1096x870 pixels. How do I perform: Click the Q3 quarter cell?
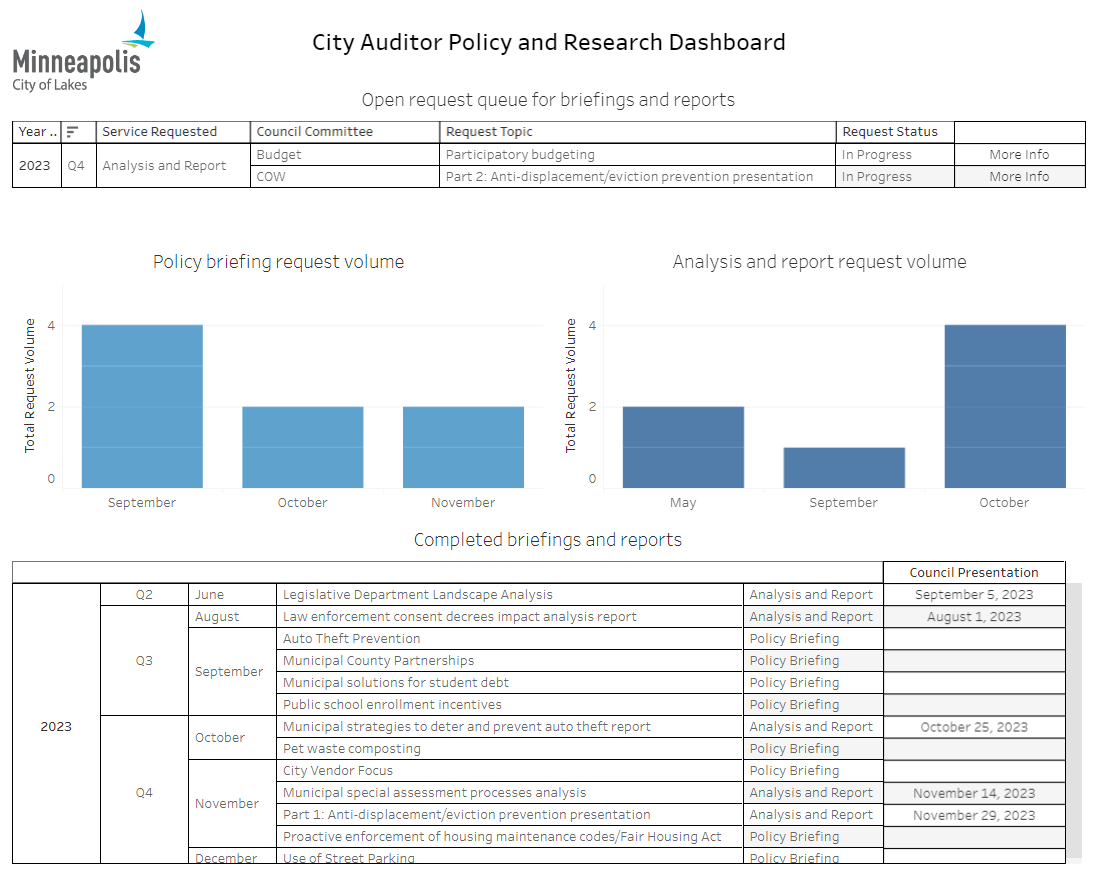tap(144, 660)
